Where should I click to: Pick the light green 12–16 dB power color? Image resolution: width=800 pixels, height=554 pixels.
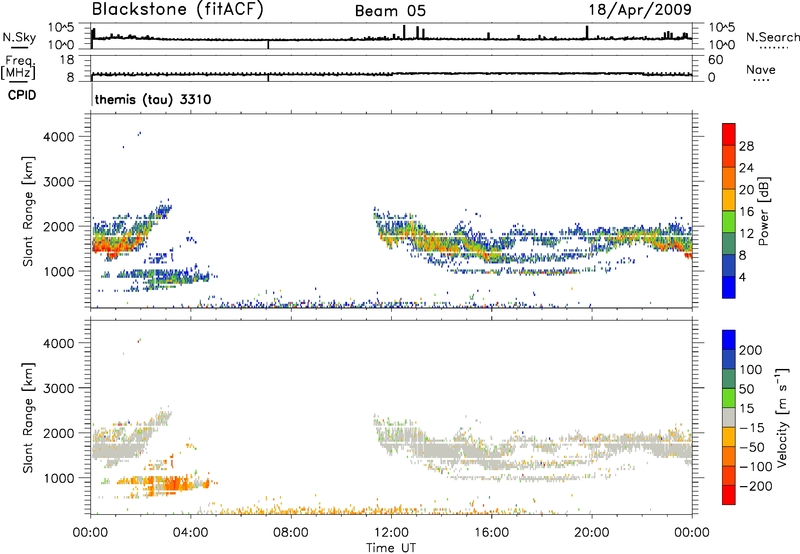pos(729,221)
